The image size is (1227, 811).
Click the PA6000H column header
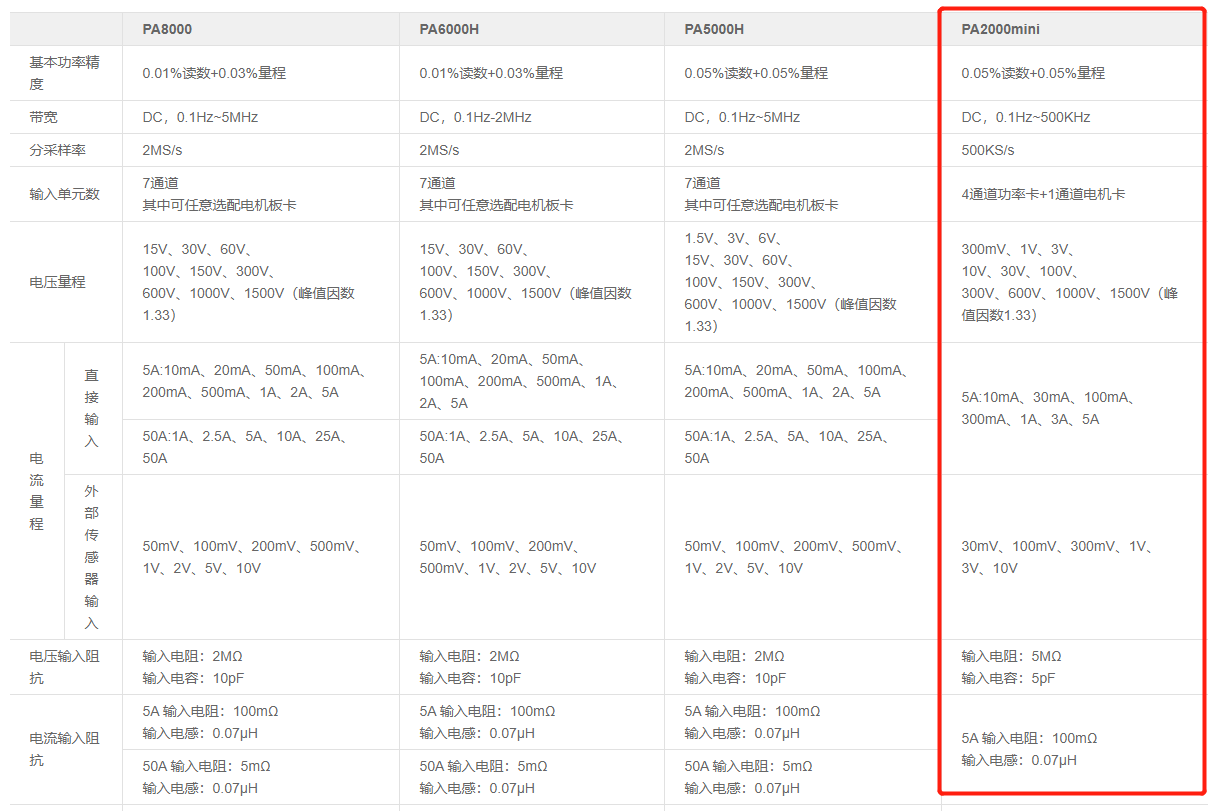[x=449, y=29]
